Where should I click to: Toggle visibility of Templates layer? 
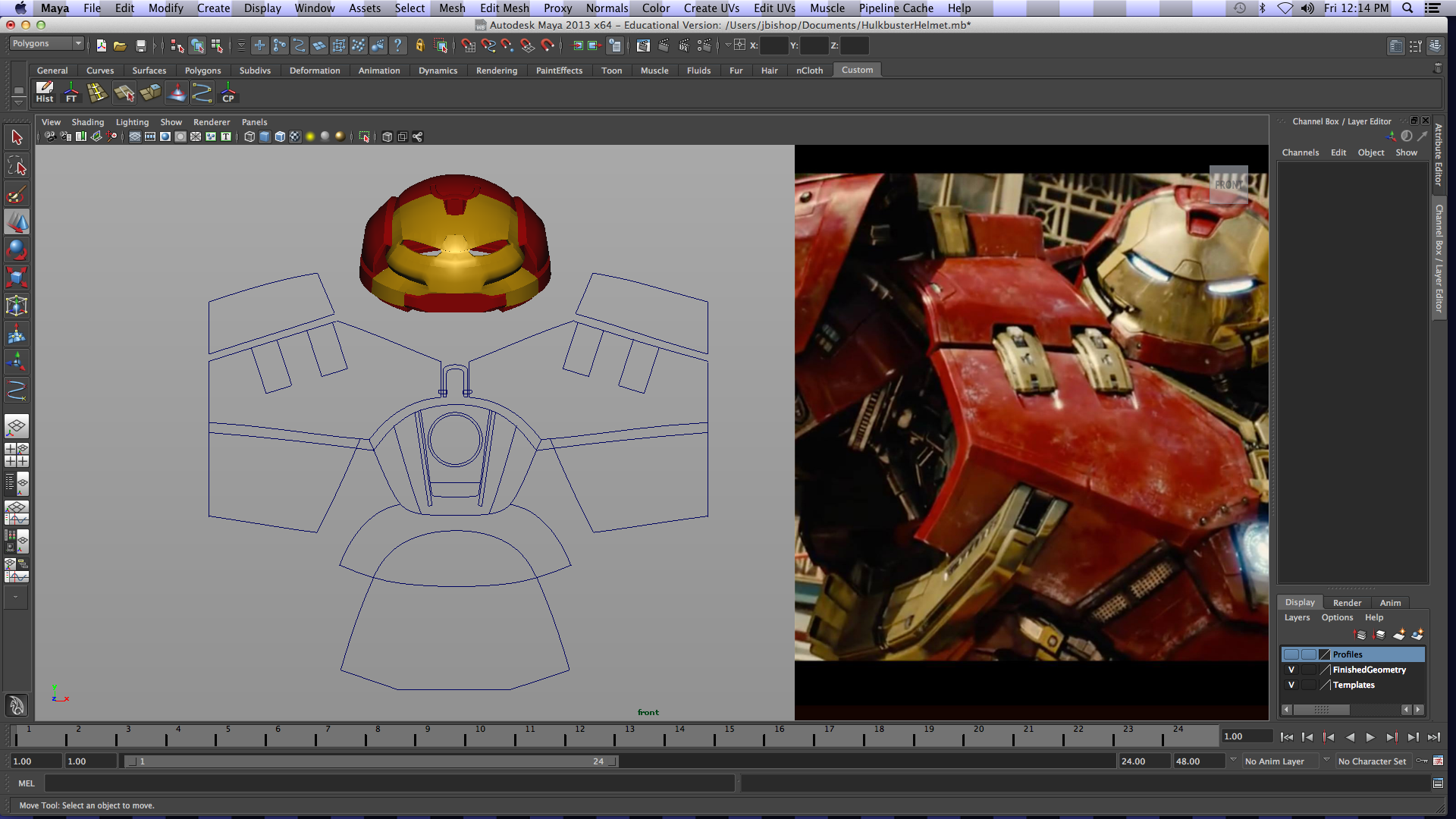click(x=1291, y=685)
